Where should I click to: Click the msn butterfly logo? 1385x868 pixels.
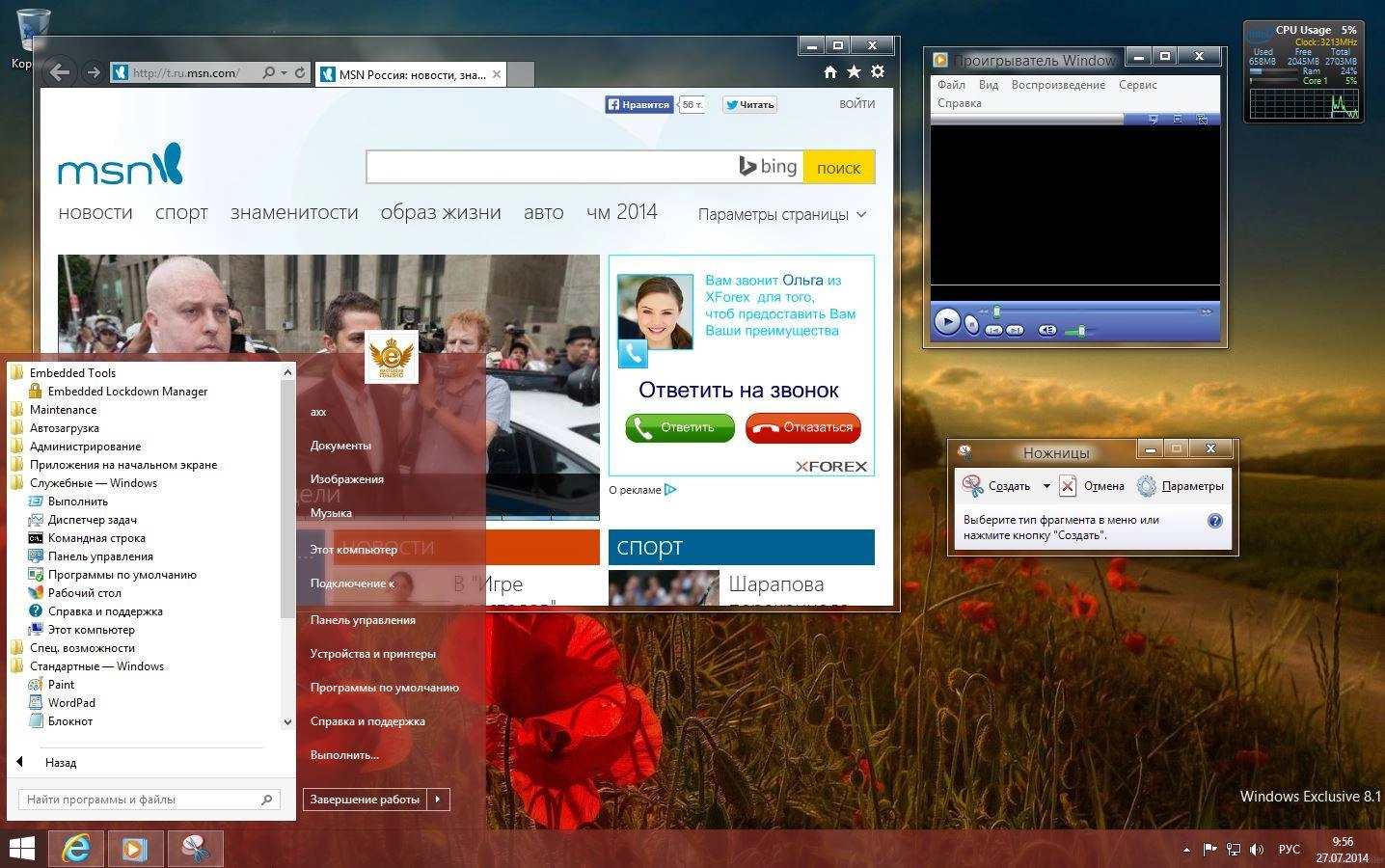tap(170, 163)
